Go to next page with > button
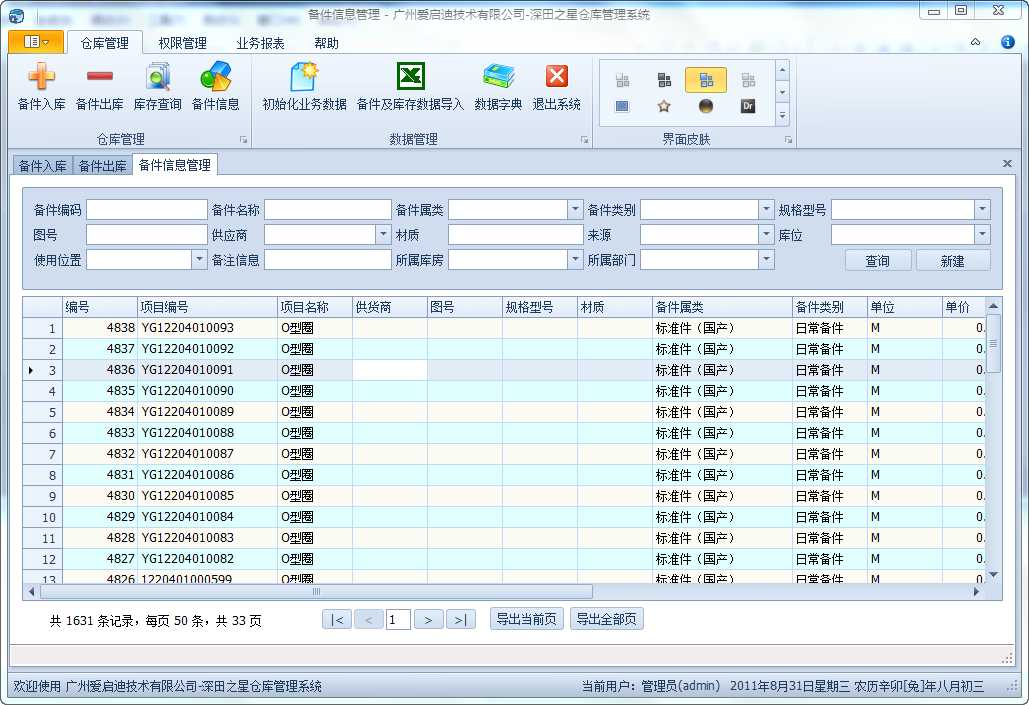Viewport: 1029px width, 705px height. point(428,620)
